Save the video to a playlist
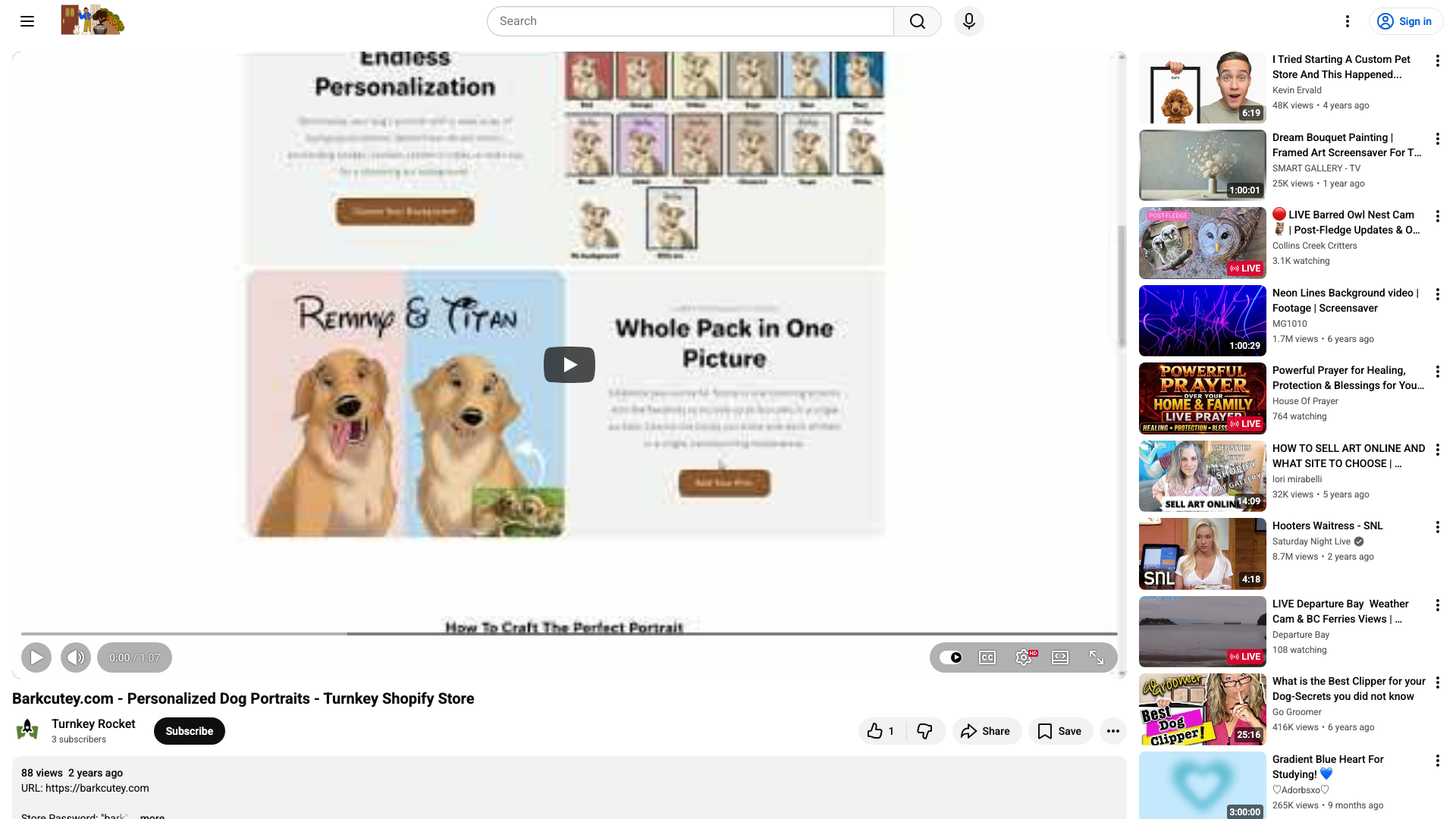This screenshot has width=1456, height=819. pyautogui.click(x=1060, y=731)
